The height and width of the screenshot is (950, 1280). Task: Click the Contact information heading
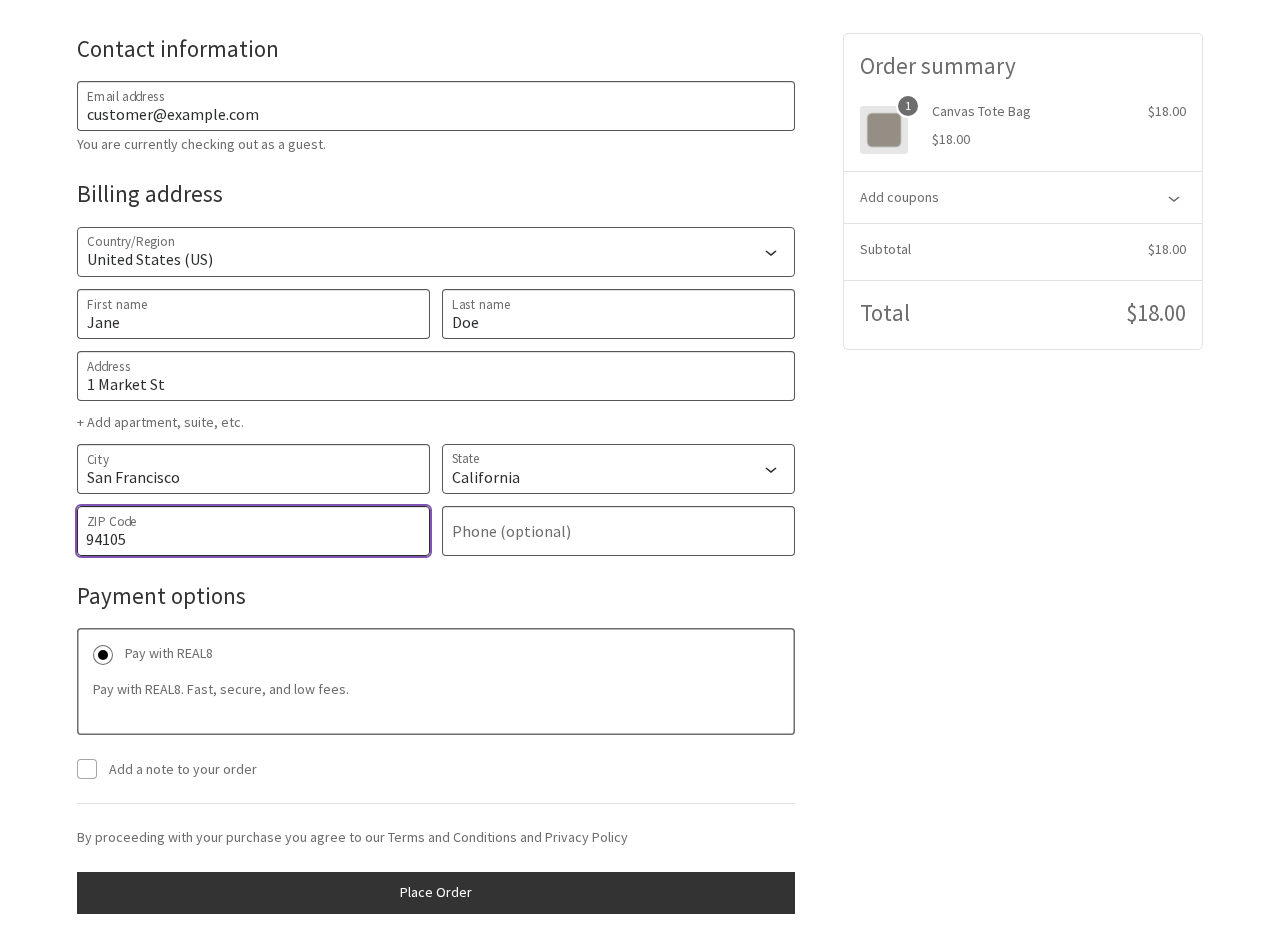coord(178,49)
